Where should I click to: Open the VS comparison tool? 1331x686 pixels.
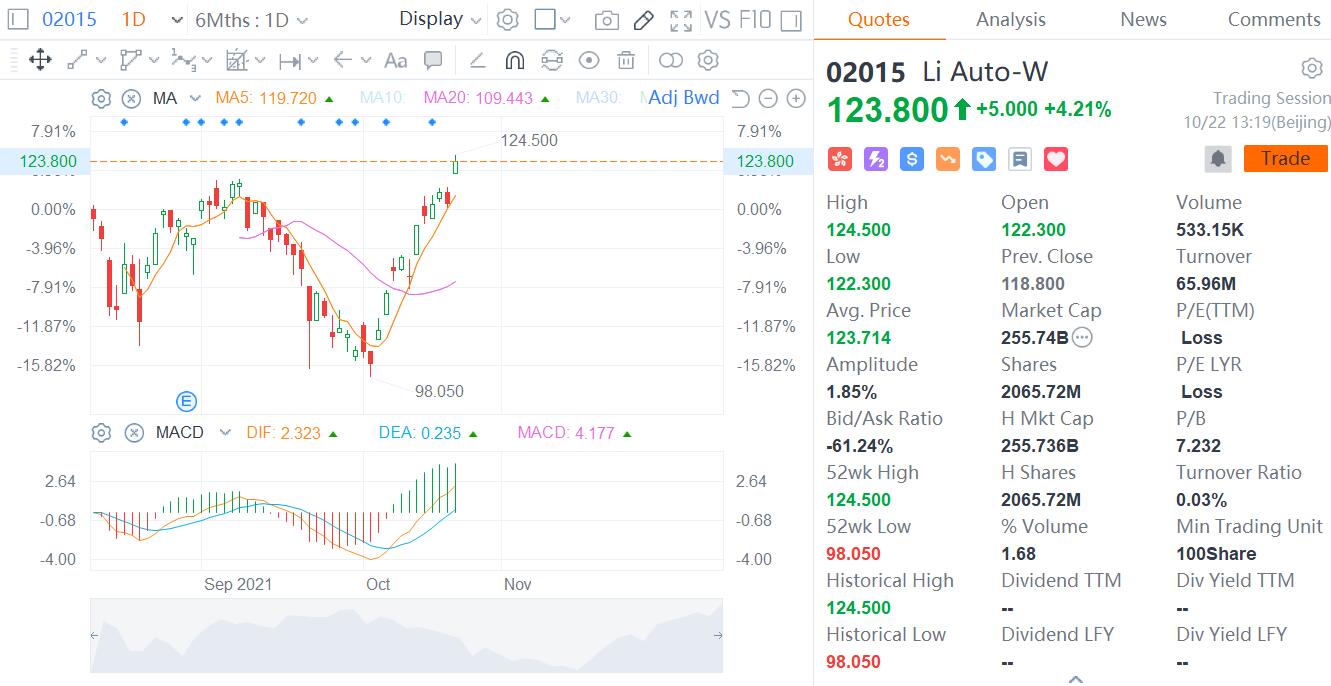click(x=717, y=20)
